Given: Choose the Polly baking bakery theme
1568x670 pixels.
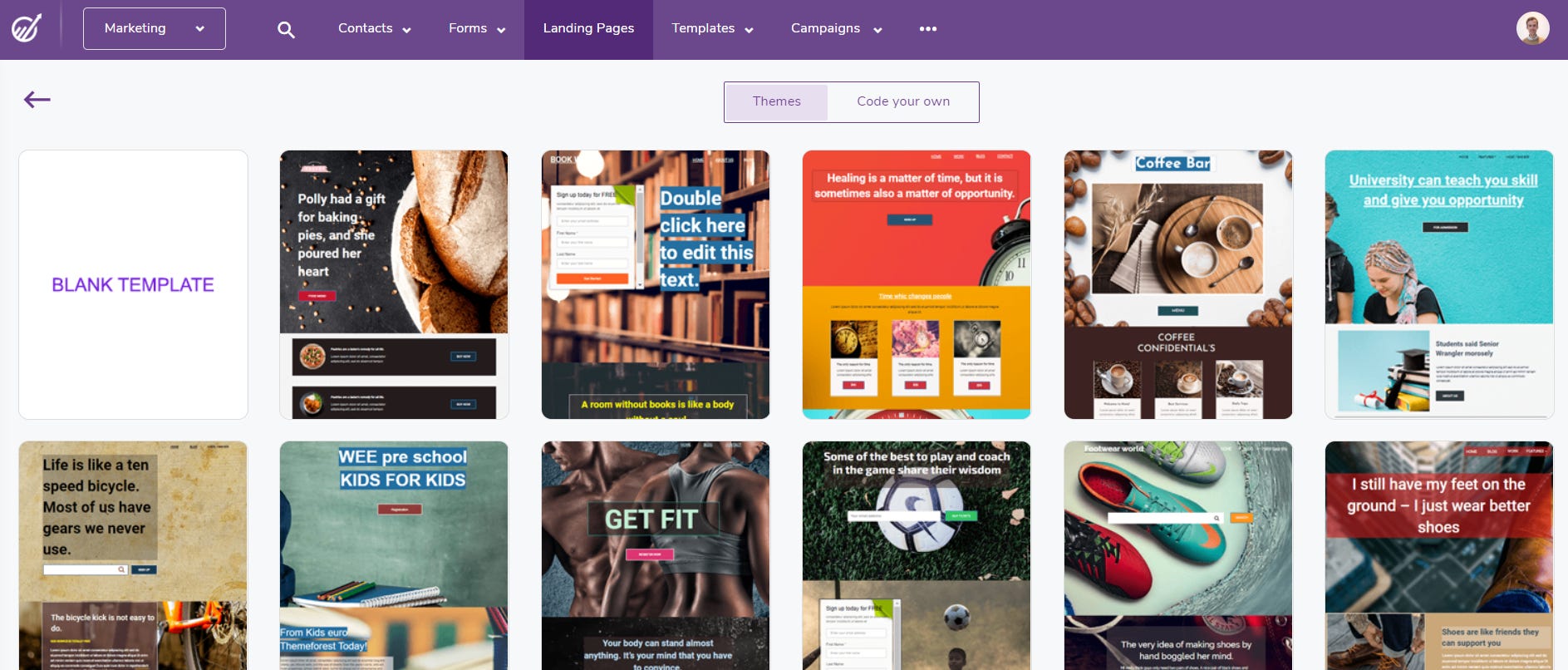Looking at the screenshot, I should coord(394,284).
